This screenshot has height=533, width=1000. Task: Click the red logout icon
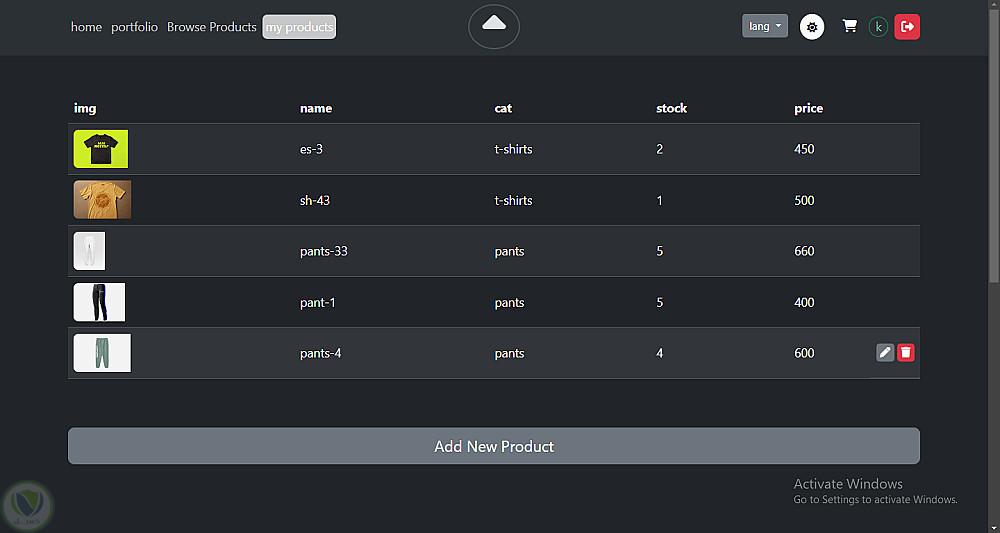pos(907,27)
